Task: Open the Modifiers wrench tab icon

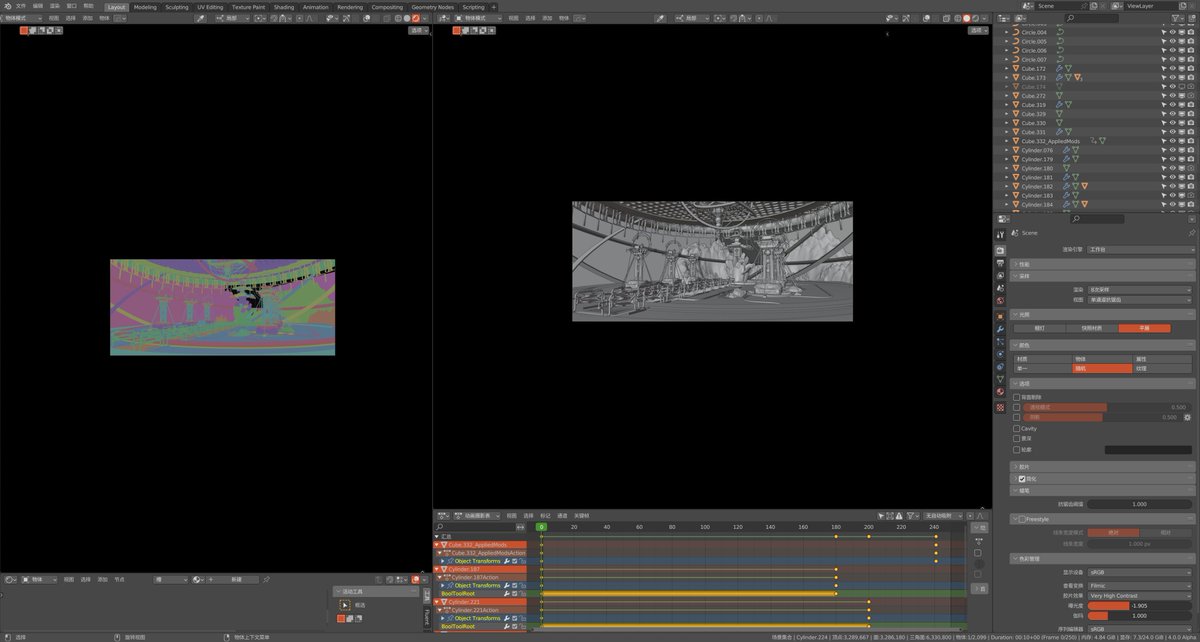Action: 1000,329
